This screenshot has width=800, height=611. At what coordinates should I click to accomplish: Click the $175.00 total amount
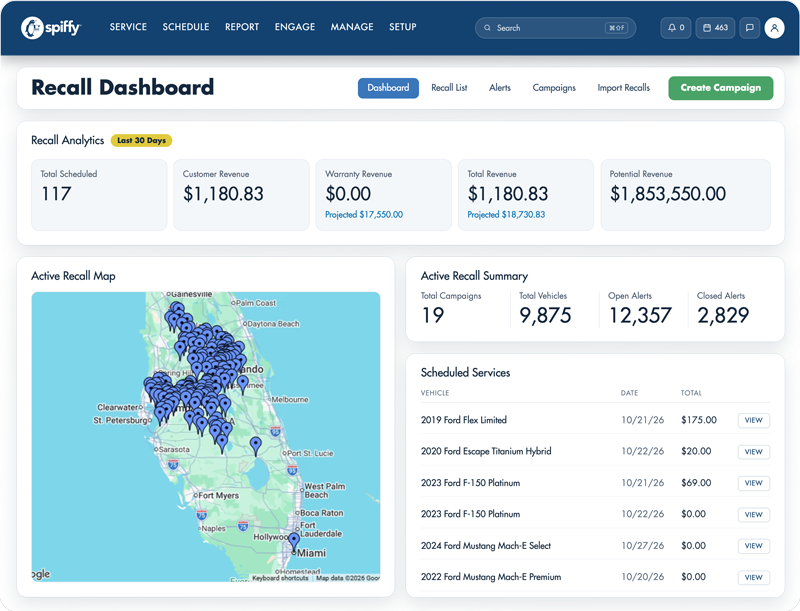tap(698, 420)
